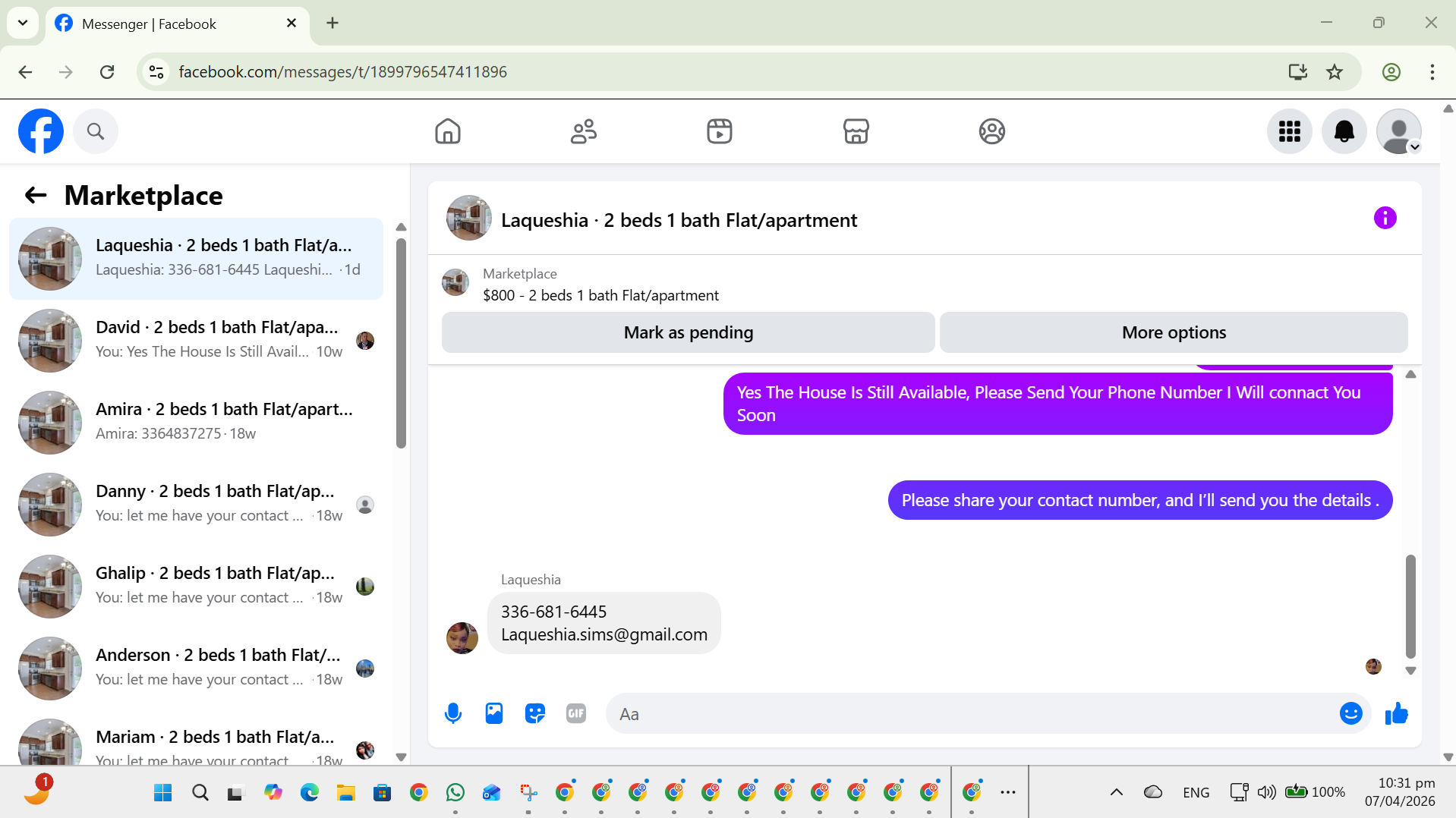Image resolution: width=1456 pixels, height=818 pixels.
Task: Open the Danny conversation
Action: pyautogui.click(x=196, y=505)
